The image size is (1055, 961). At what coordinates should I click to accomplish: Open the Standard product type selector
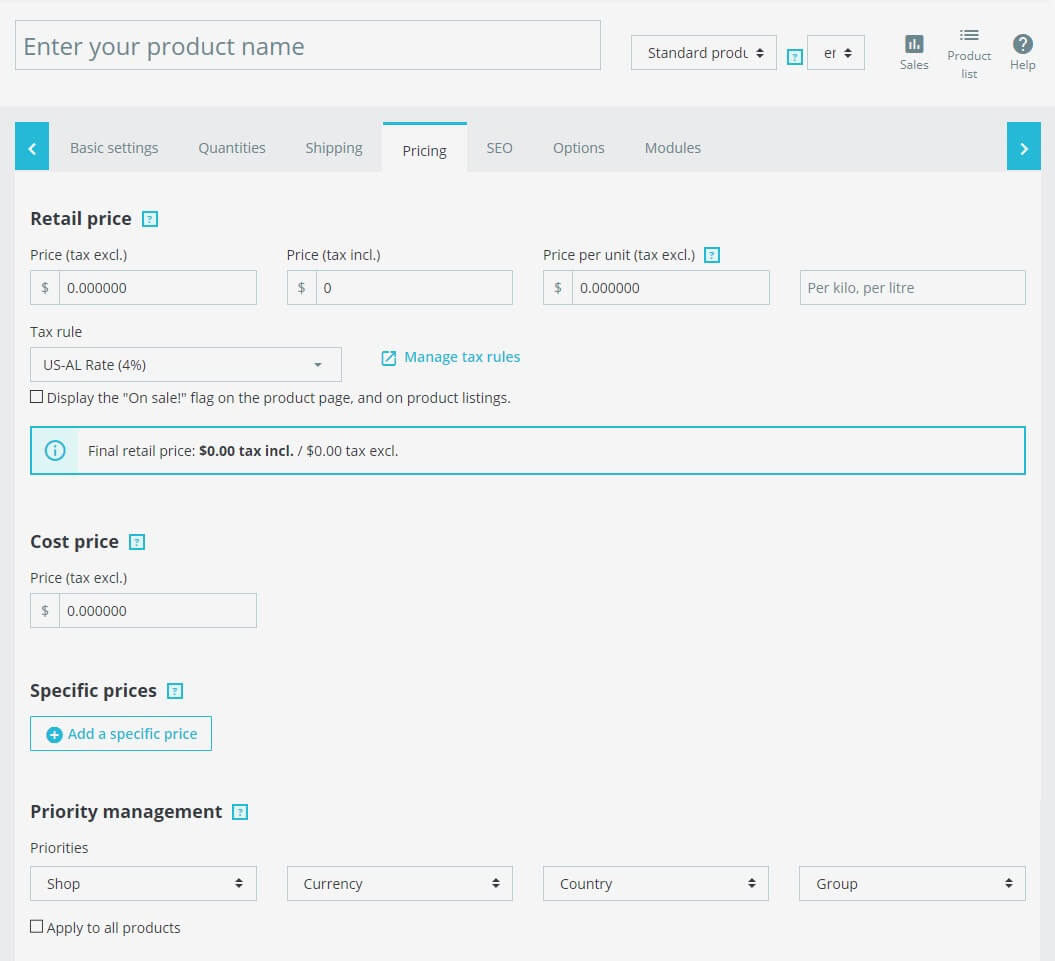[x=703, y=52]
